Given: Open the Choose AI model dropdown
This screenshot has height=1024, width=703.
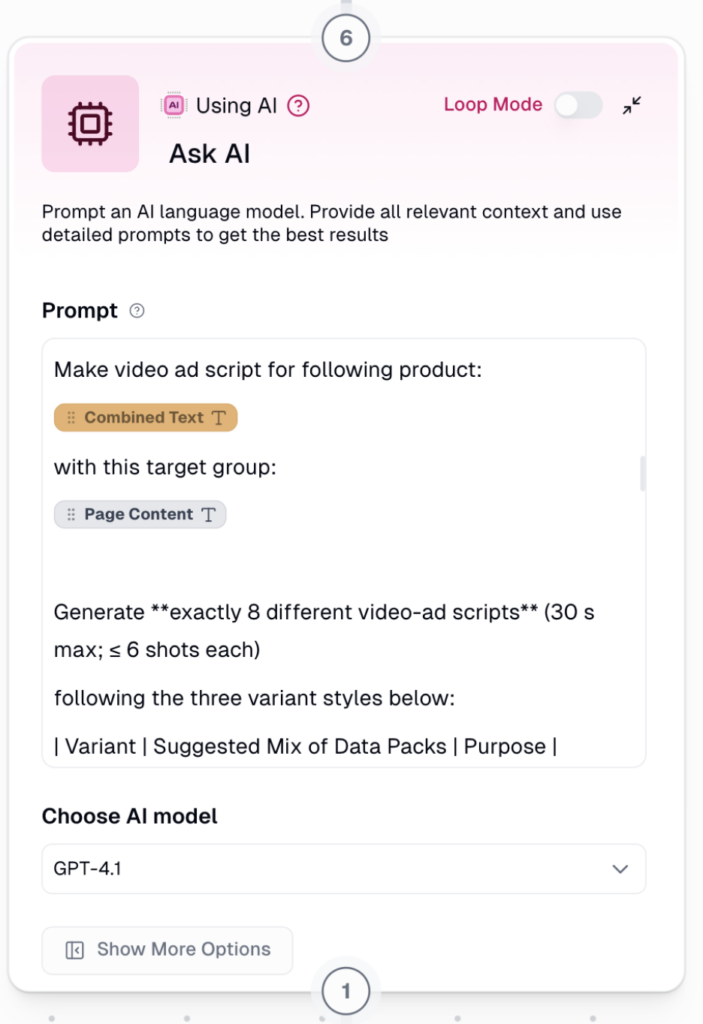Looking at the screenshot, I should 343,869.
